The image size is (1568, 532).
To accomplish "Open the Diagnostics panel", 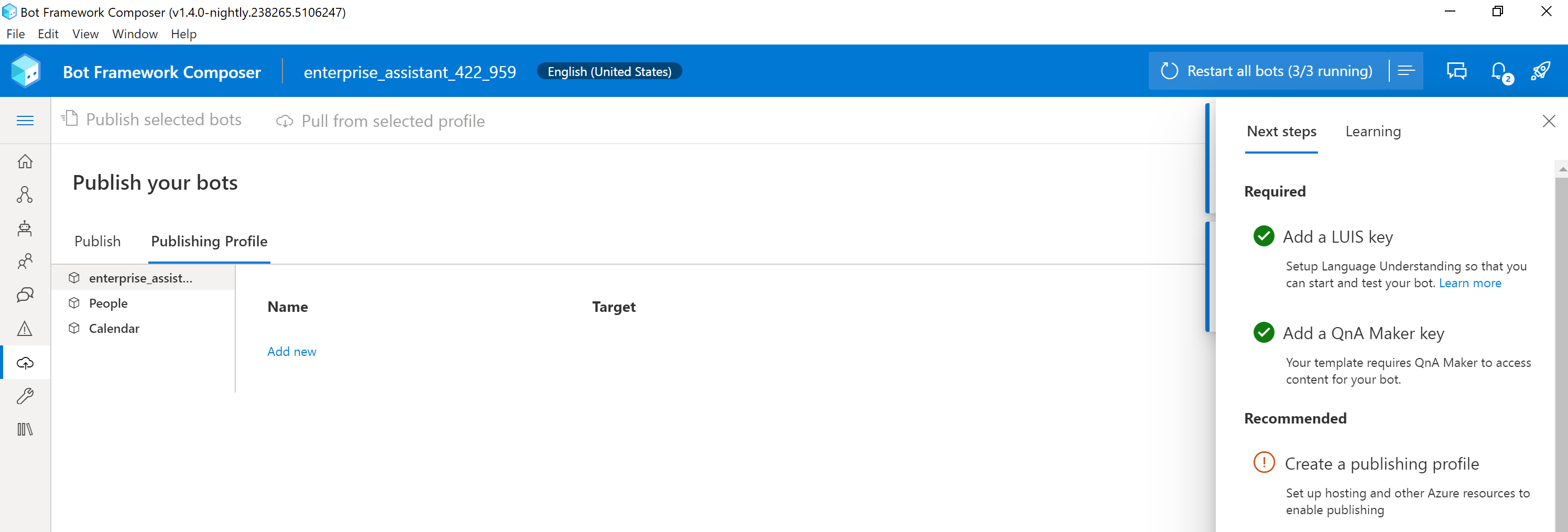I will pyautogui.click(x=25, y=328).
